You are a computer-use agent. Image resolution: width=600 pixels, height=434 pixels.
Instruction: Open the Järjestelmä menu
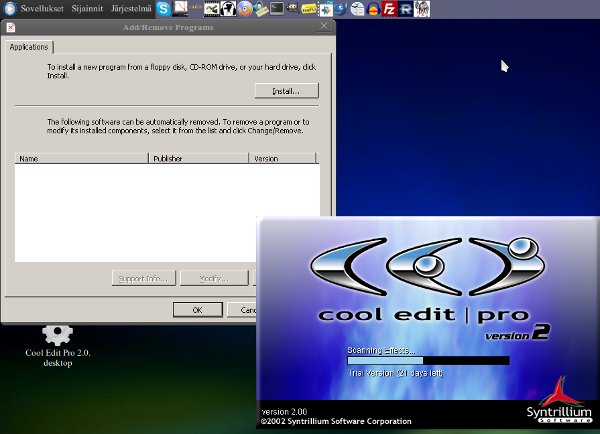coord(131,8)
